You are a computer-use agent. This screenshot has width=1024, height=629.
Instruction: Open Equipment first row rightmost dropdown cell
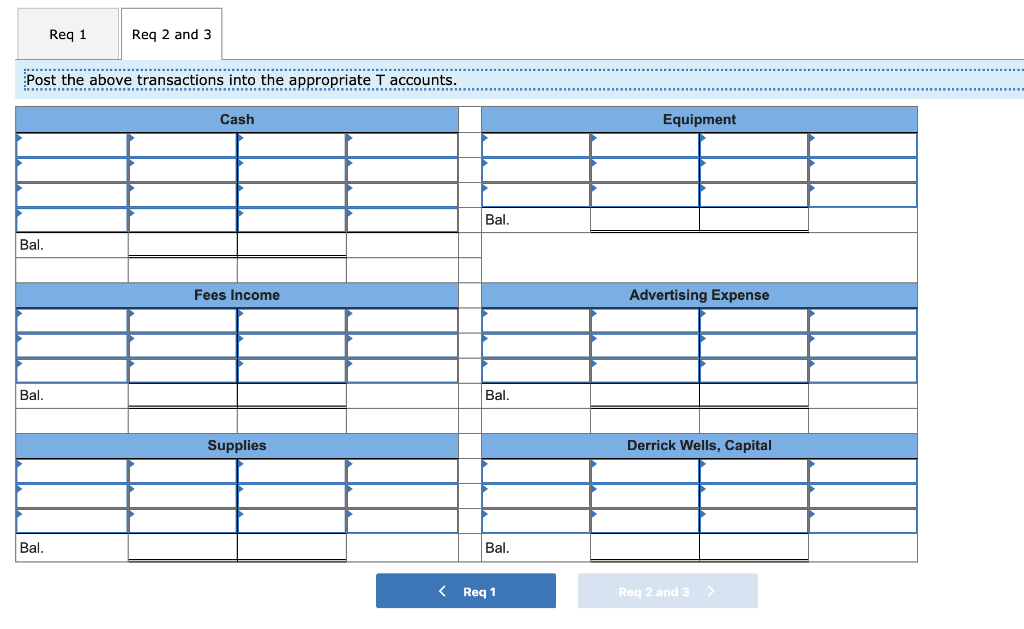[x=863, y=145]
